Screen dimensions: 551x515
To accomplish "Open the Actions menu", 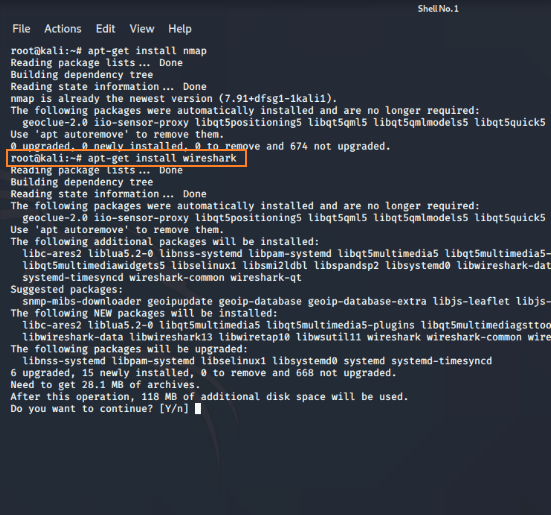I will (x=63, y=29).
